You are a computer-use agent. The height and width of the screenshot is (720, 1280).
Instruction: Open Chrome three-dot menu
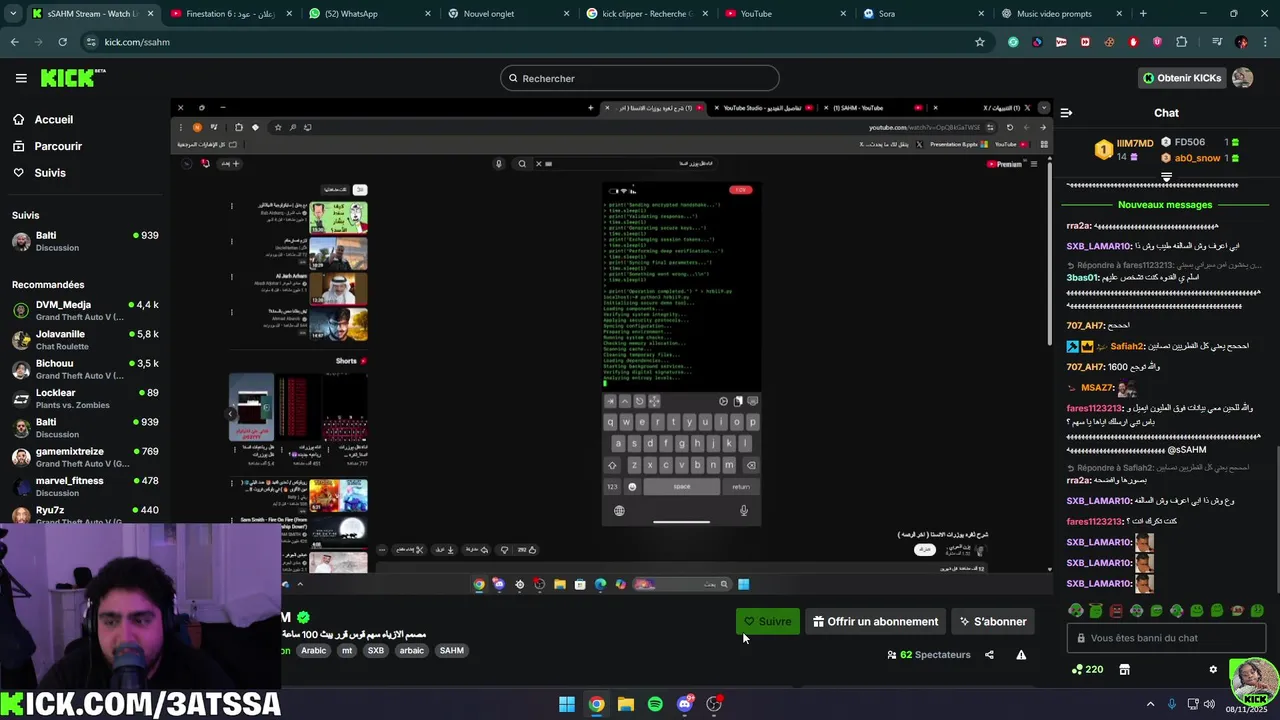tap(1265, 42)
